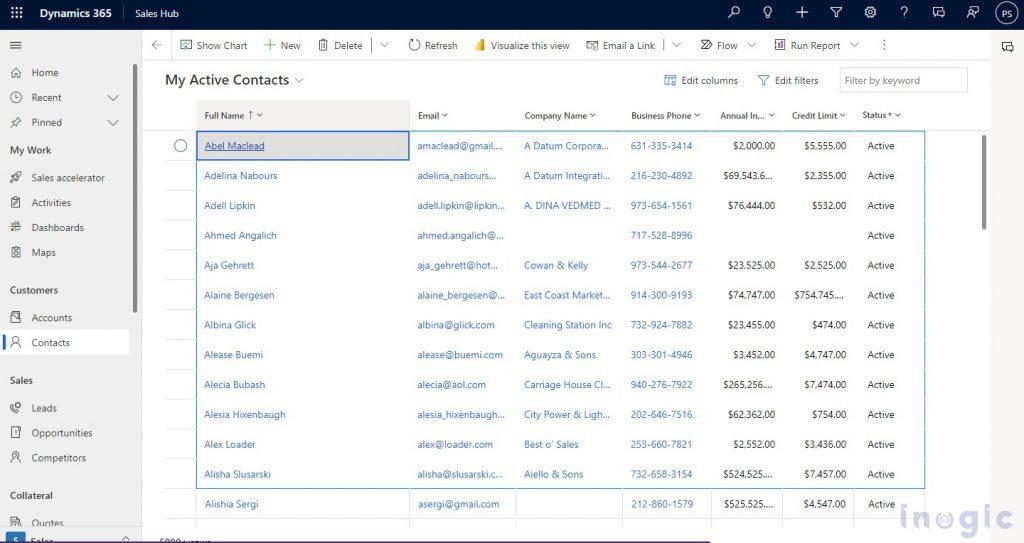This screenshot has height=543, width=1024.
Task: Click the Edit filters button
Action: click(788, 80)
